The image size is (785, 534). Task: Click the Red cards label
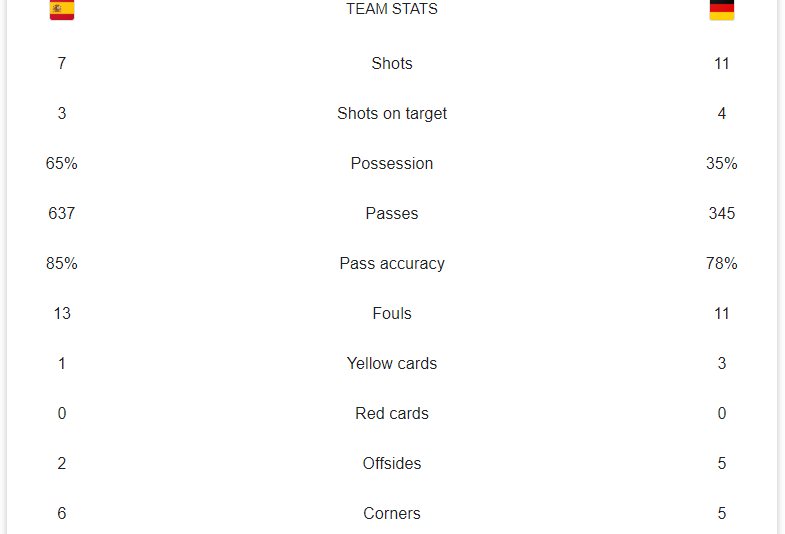tap(392, 414)
